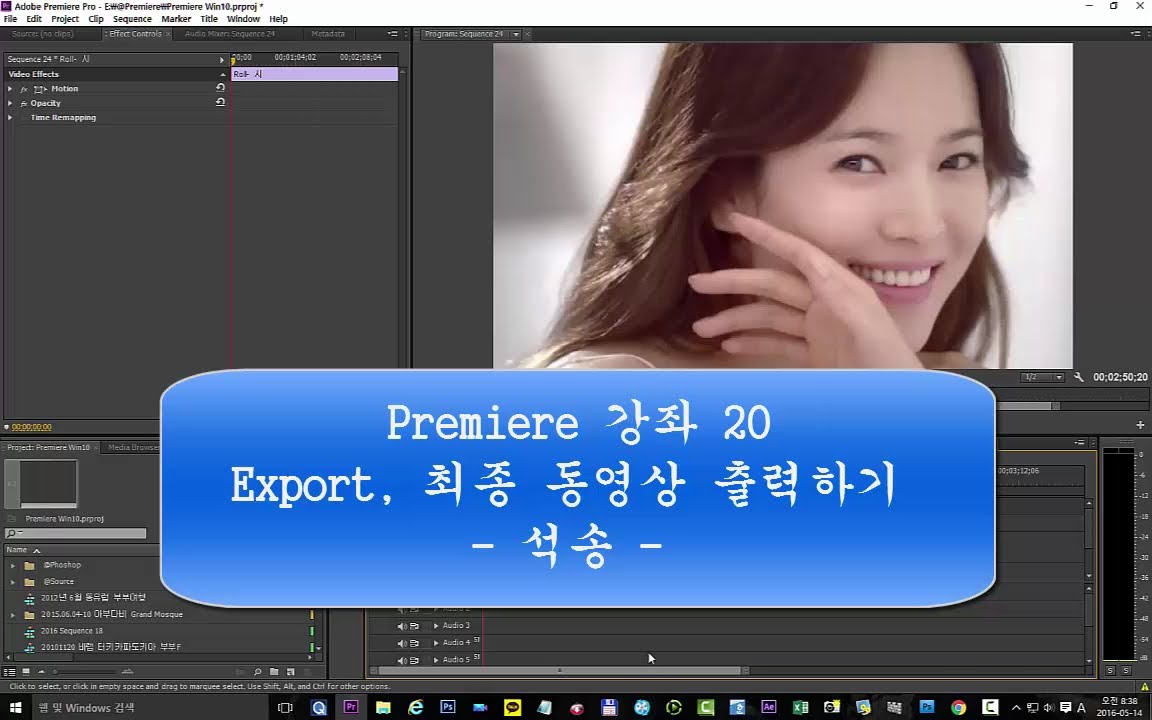Open the 2016 Sequence 18 sequence icon

[x=29, y=631]
